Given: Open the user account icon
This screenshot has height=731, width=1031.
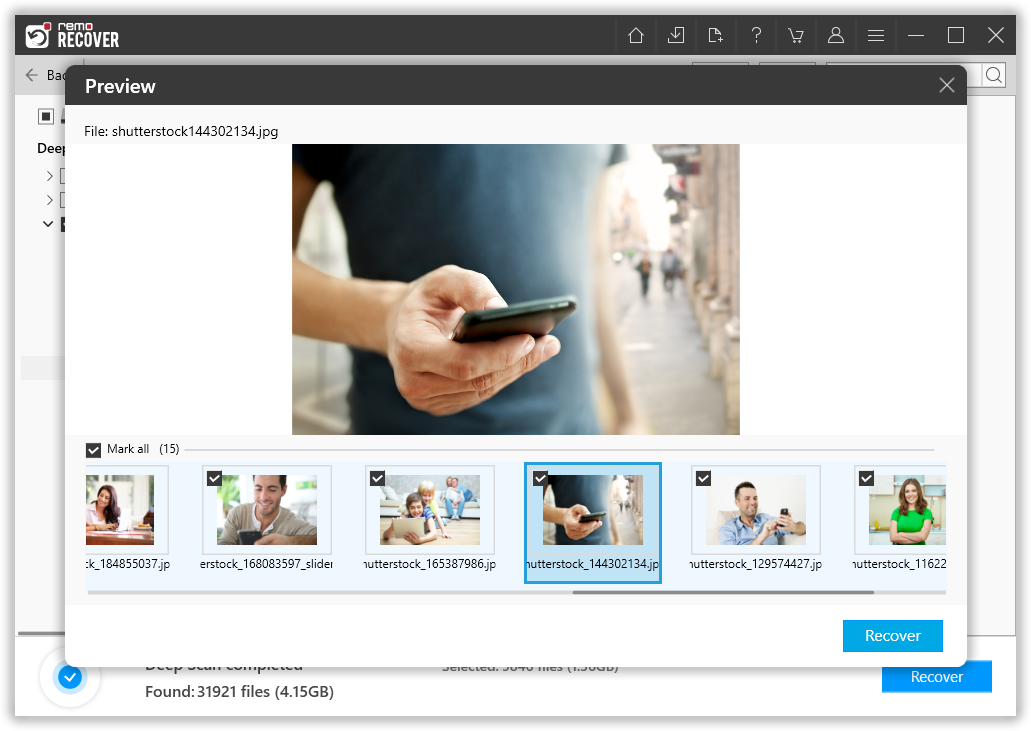Looking at the screenshot, I should pyautogui.click(x=836, y=36).
